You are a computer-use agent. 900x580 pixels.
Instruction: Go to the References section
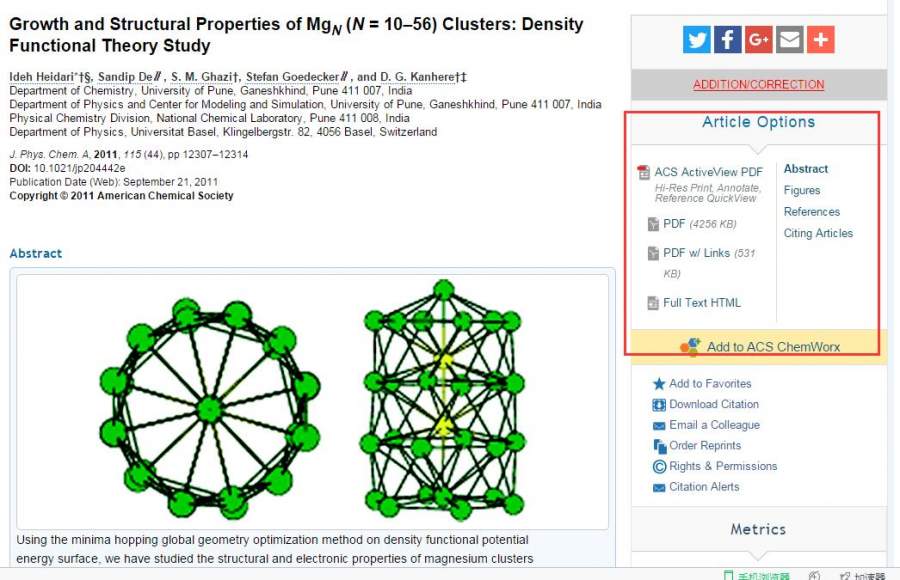click(812, 212)
